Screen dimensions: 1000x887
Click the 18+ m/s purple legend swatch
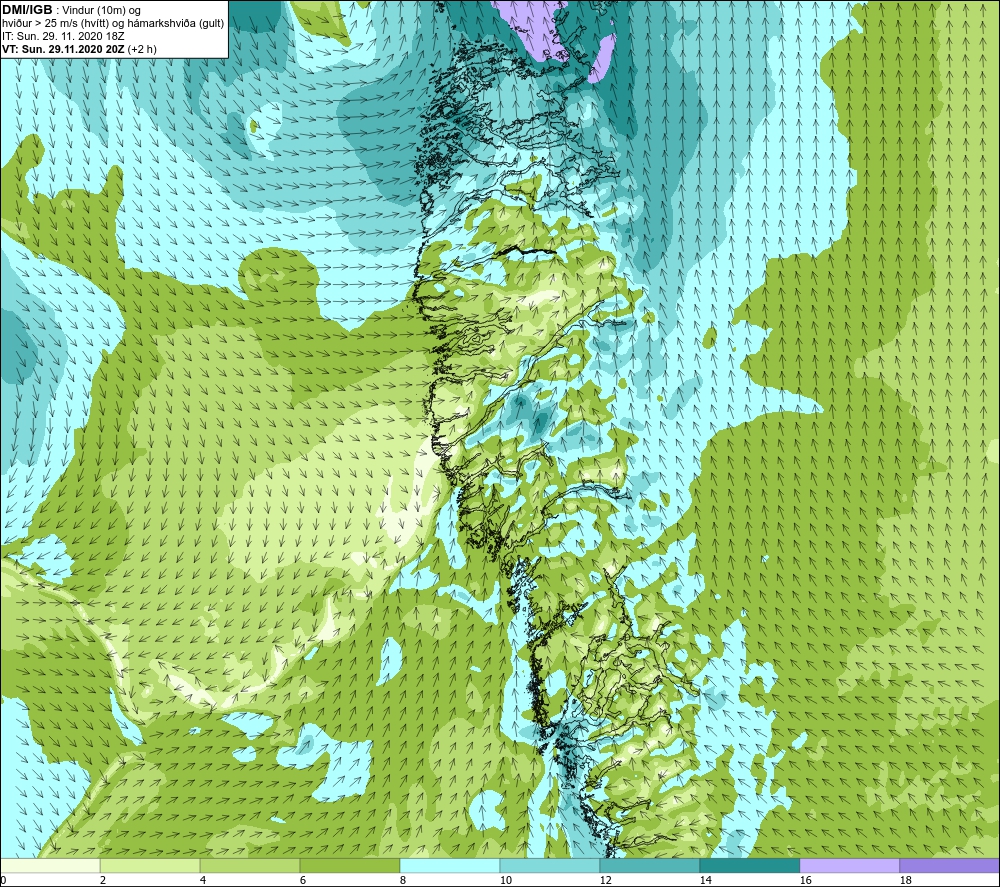coord(949,866)
